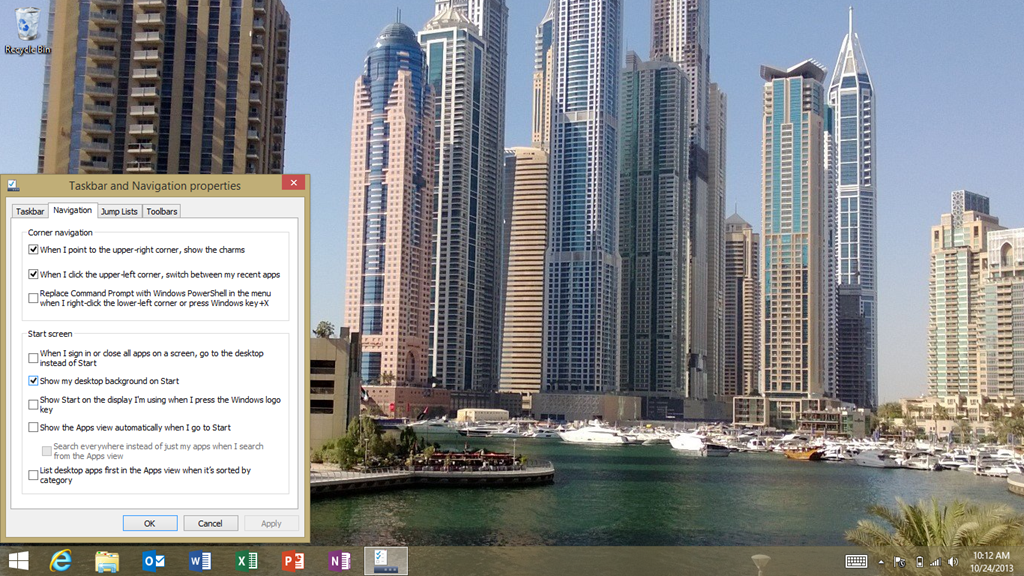
Task: Uncheck Show my desktop background on Start
Action: pos(33,381)
